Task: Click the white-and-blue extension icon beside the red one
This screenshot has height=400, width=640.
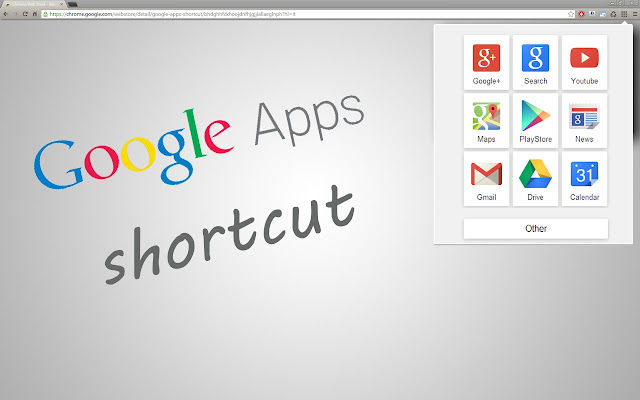Action: [x=592, y=14]
